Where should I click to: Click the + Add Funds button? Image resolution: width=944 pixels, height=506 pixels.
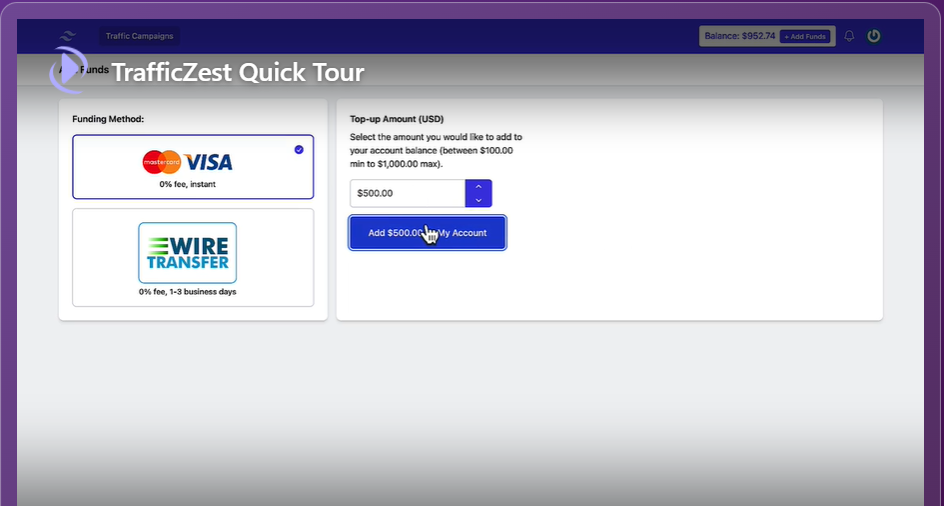tap(805, 37)
